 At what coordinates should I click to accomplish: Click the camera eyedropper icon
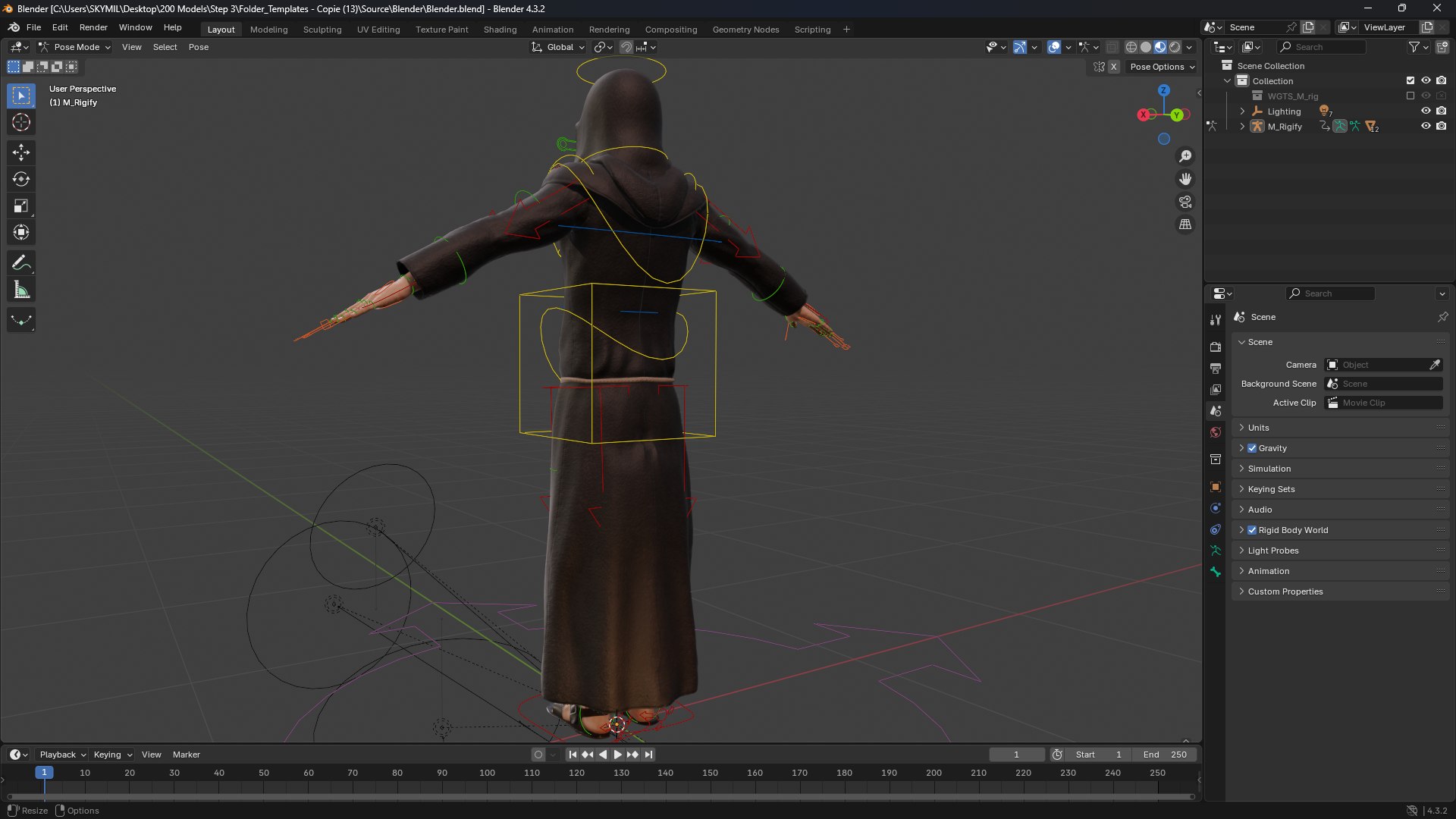1435,365
